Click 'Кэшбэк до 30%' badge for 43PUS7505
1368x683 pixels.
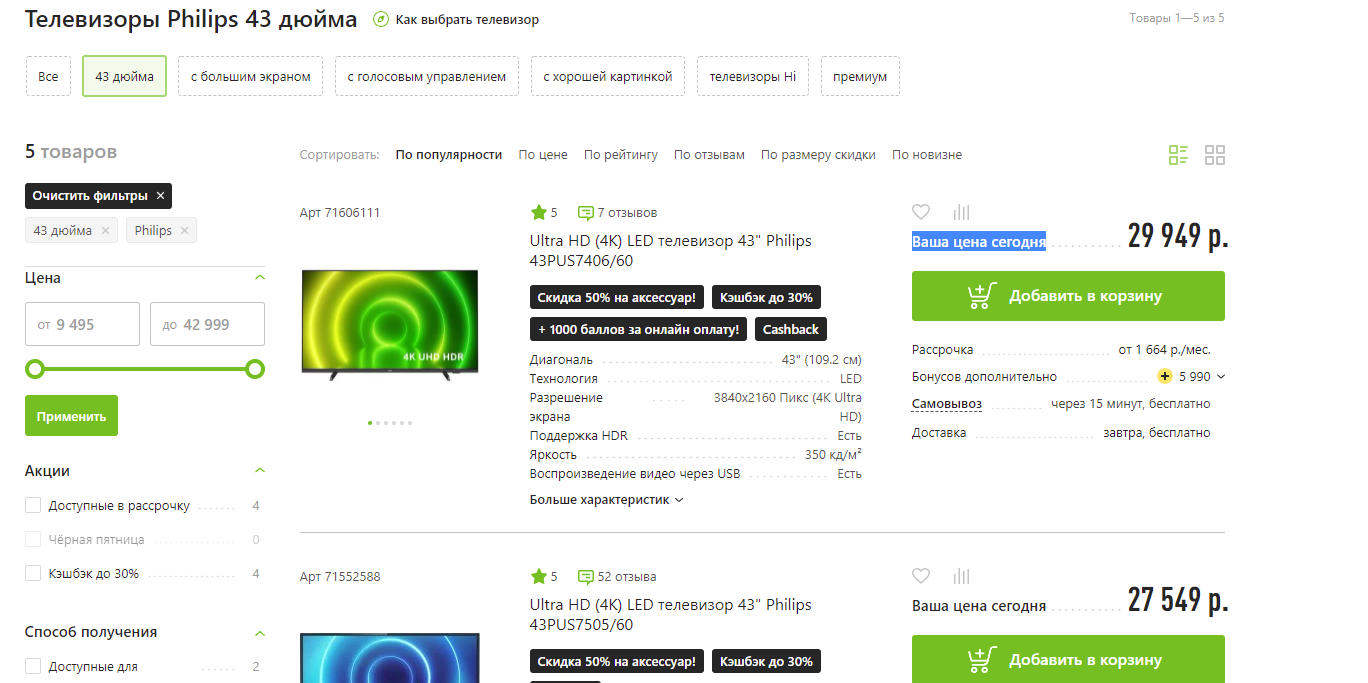(x=766, y=662)
